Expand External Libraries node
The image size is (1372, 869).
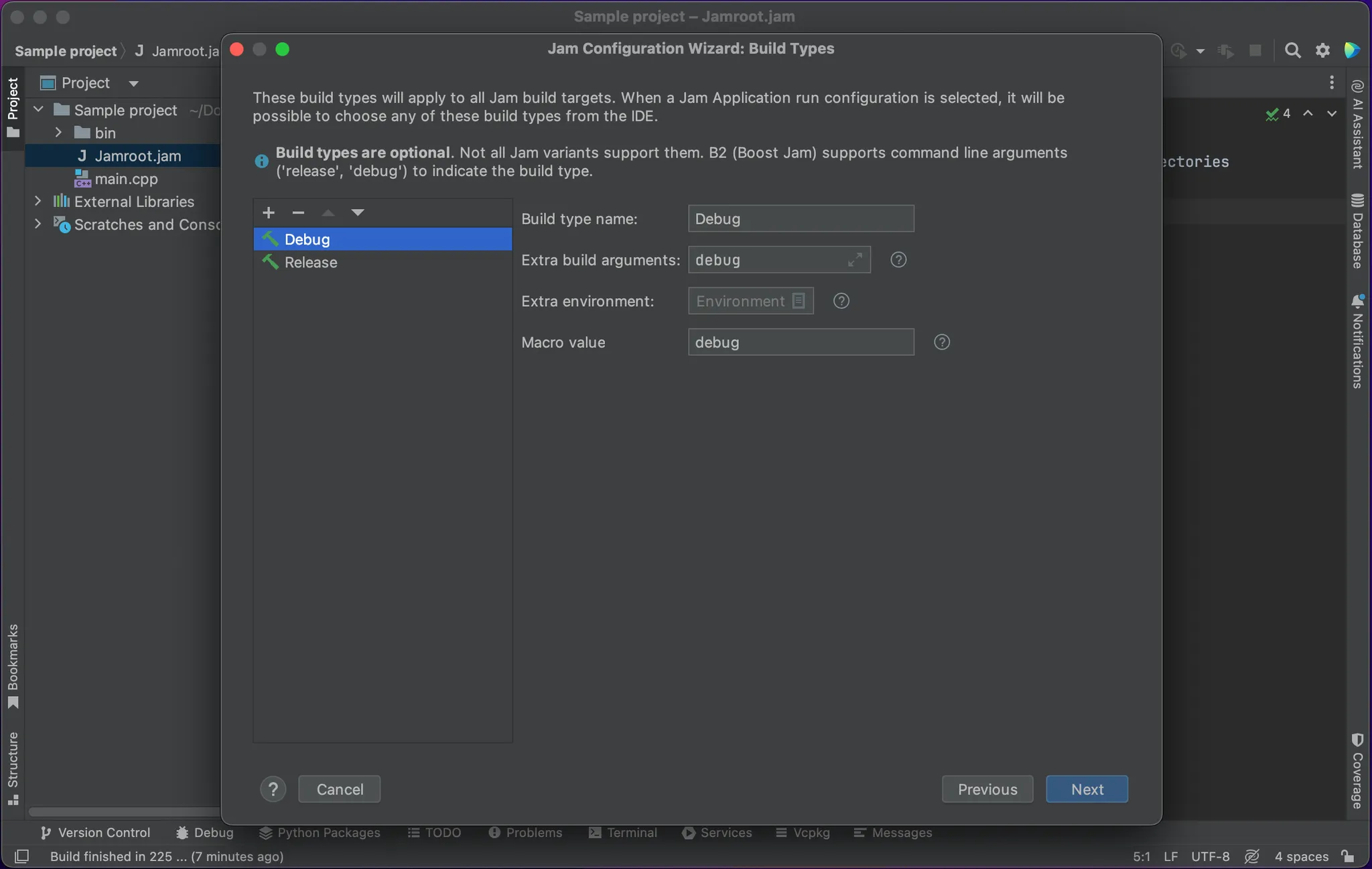(x=38, y=200)
